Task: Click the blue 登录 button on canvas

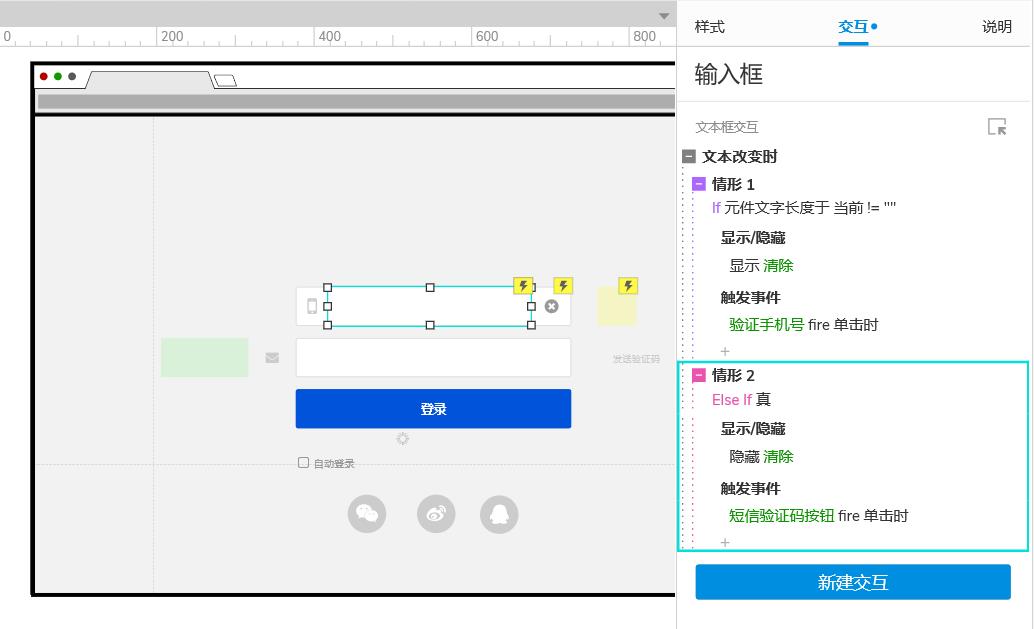Action: (433, 409)
